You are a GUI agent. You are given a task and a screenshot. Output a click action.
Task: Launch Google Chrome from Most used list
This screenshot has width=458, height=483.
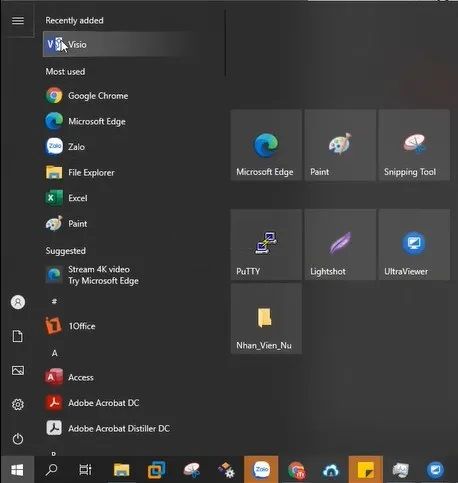pos(123,96)
